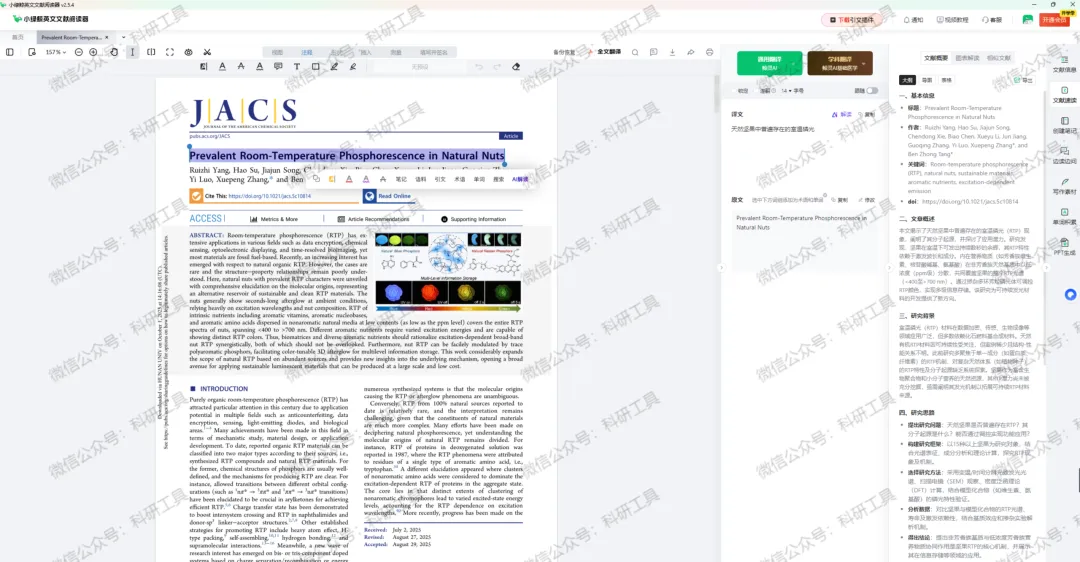Click the underline text annotation tool
The image size is (1080, 562).
click(x=222, y=67)
